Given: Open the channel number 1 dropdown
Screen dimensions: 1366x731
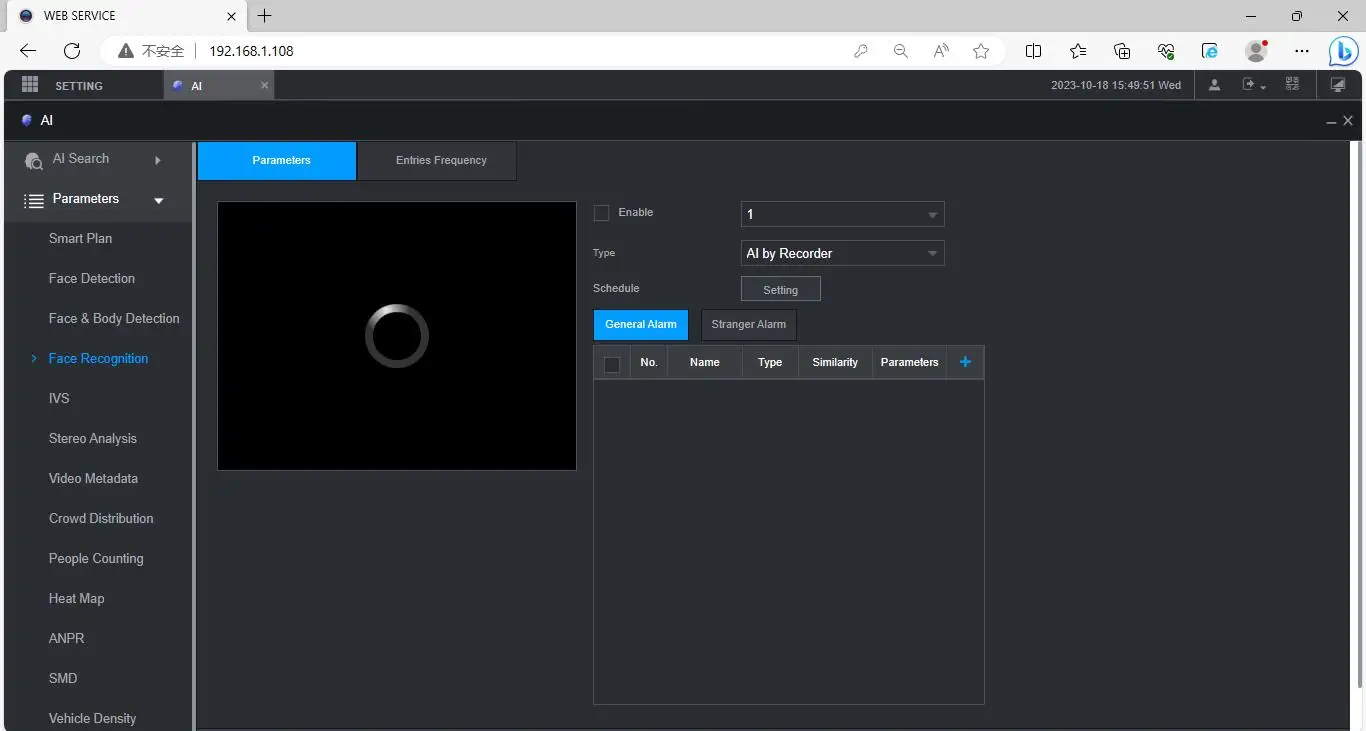Looking at the screenshot, I should [842, 214].
